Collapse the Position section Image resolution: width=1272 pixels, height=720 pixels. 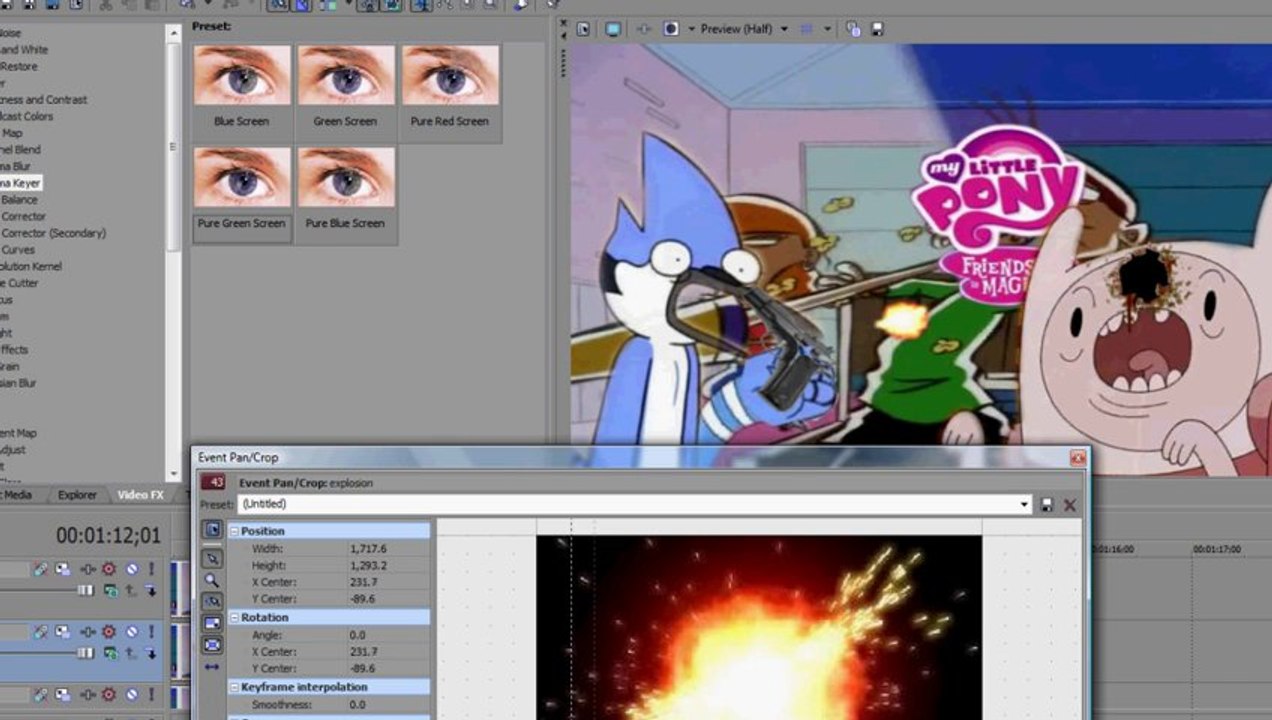235,531
